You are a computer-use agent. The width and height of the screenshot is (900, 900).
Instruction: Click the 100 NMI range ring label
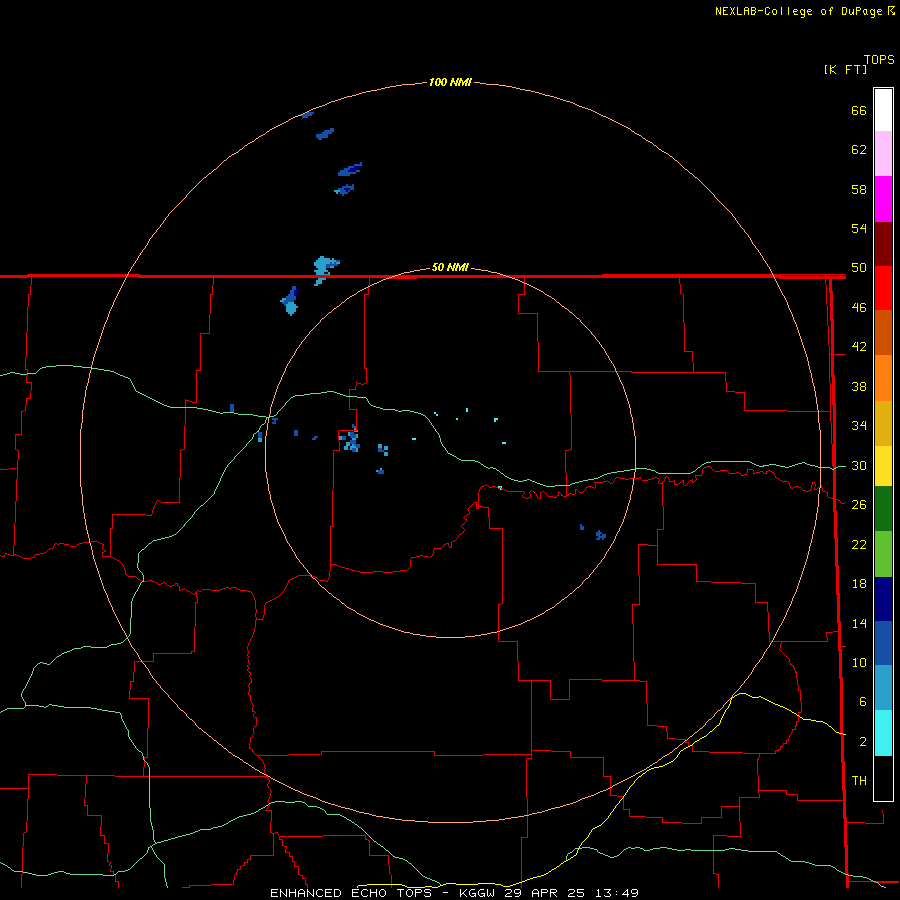(x=450, y=82)
